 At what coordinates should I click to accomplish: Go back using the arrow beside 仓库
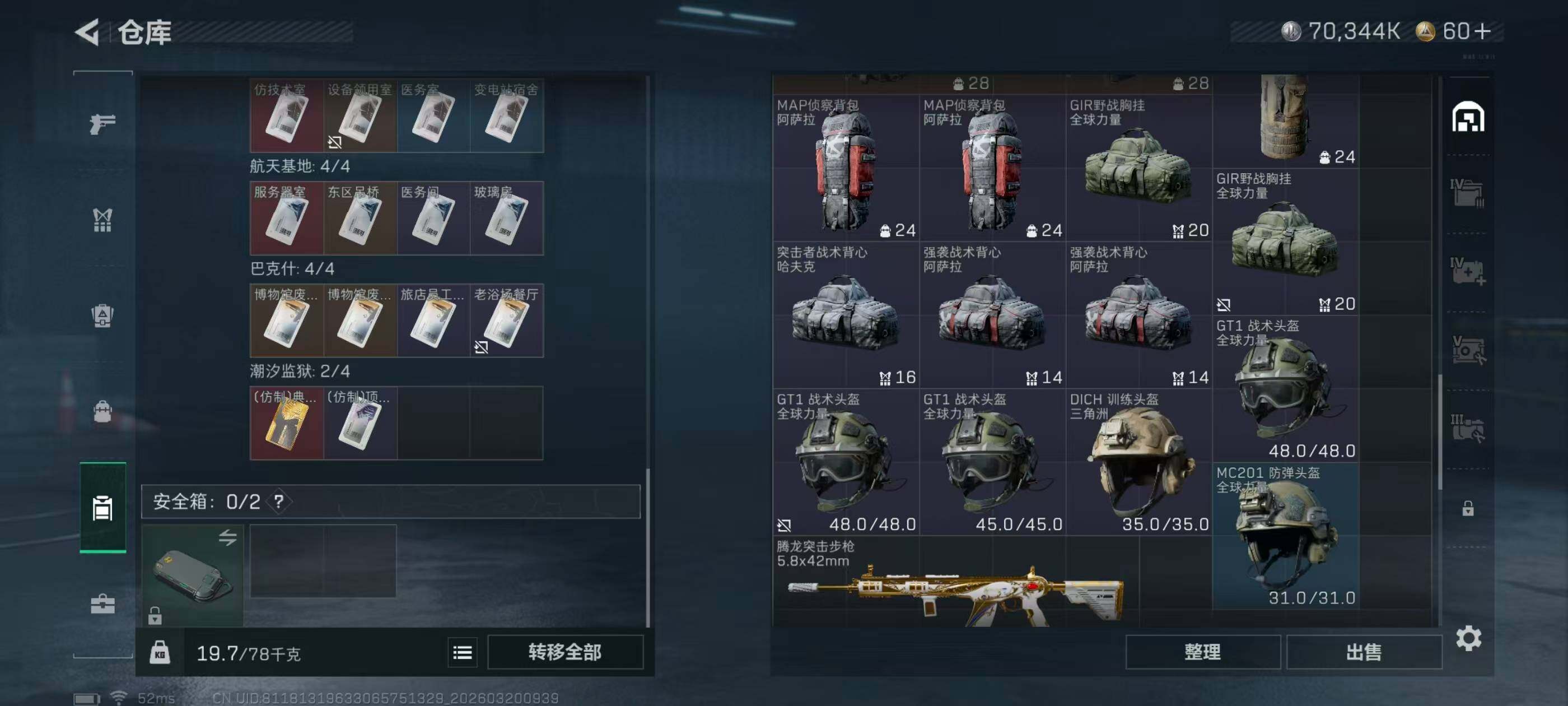(x=87, y=32)
